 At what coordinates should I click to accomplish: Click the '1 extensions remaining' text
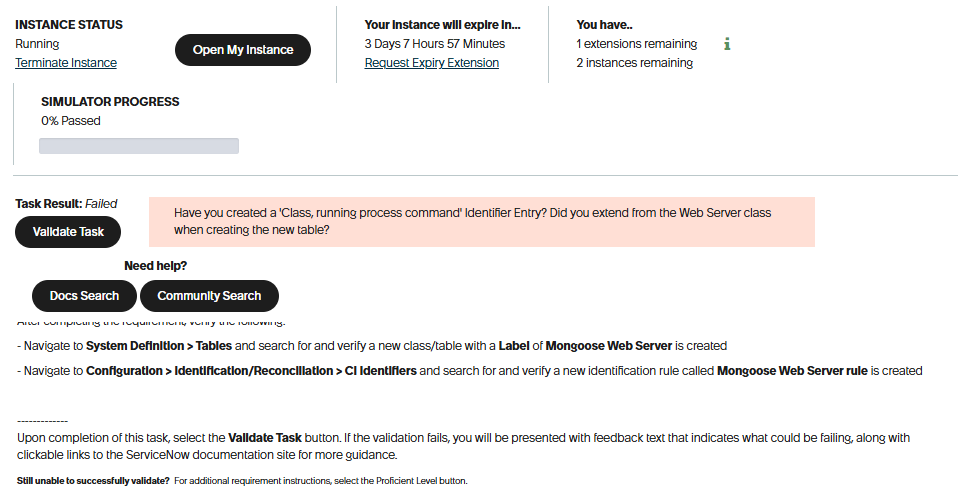pyautogui.click(x=637, y=44)
